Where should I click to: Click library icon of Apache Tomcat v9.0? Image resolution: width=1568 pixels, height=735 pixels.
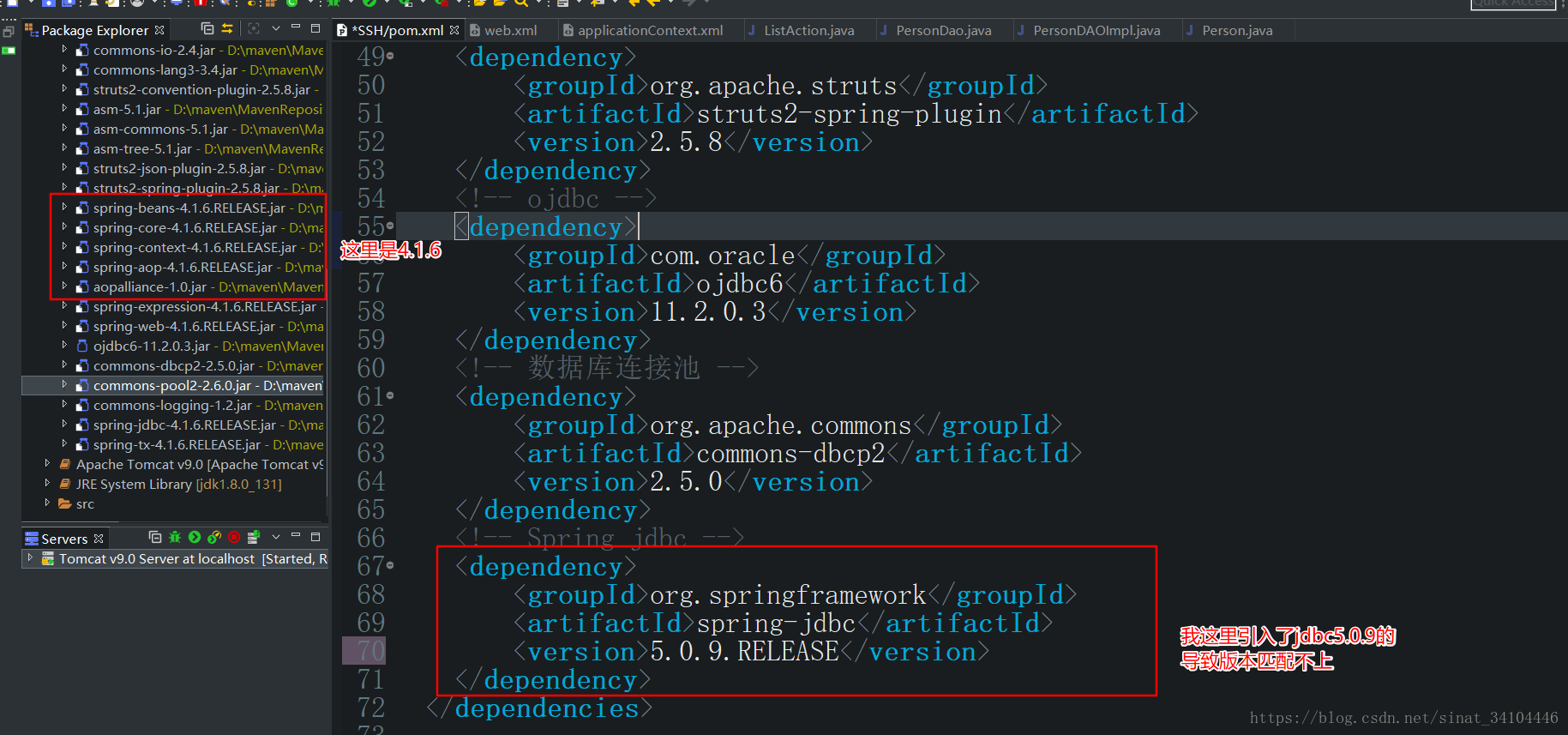pyautogui.click(x=65, y=464)
